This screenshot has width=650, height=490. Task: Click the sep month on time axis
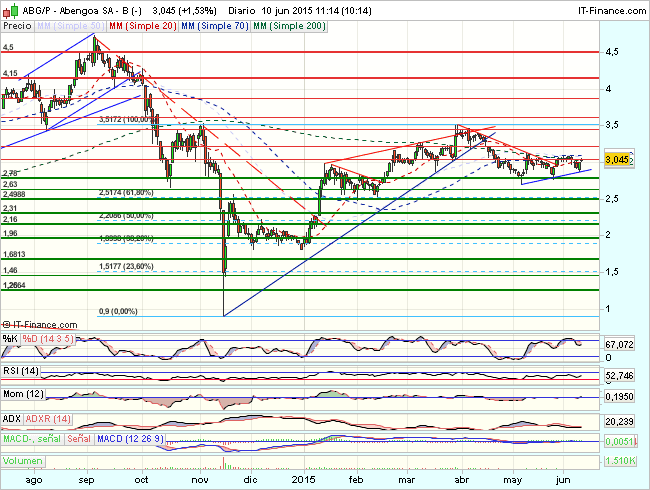[x=86, y=480]
